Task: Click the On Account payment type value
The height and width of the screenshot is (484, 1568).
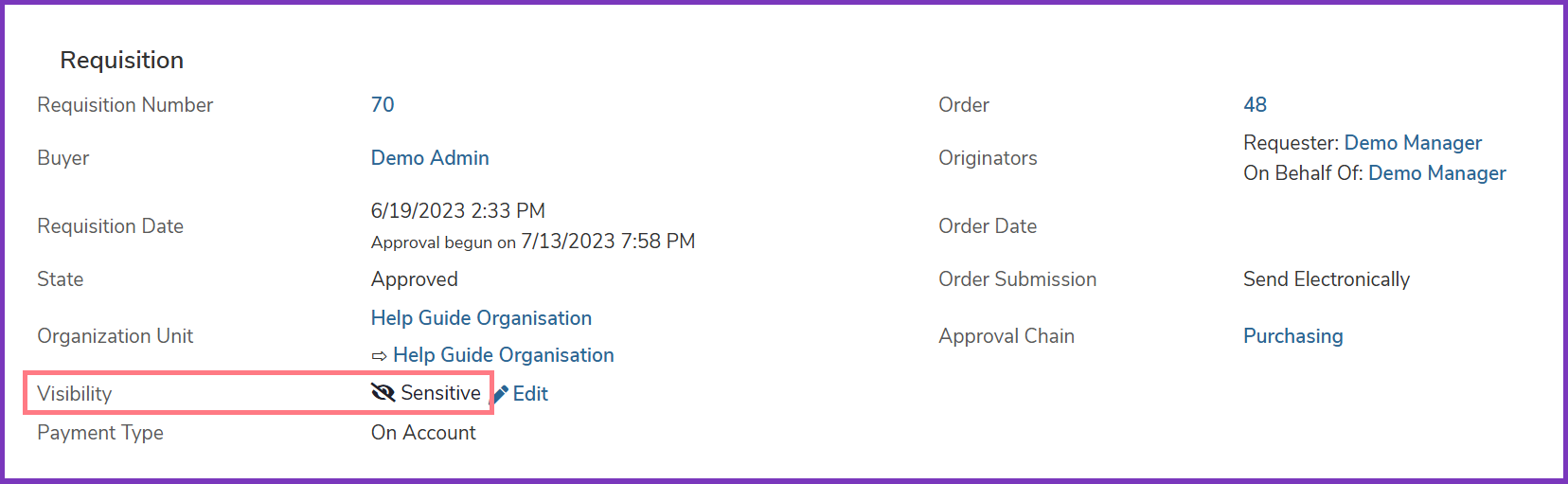Action: (x=423, y=433)
